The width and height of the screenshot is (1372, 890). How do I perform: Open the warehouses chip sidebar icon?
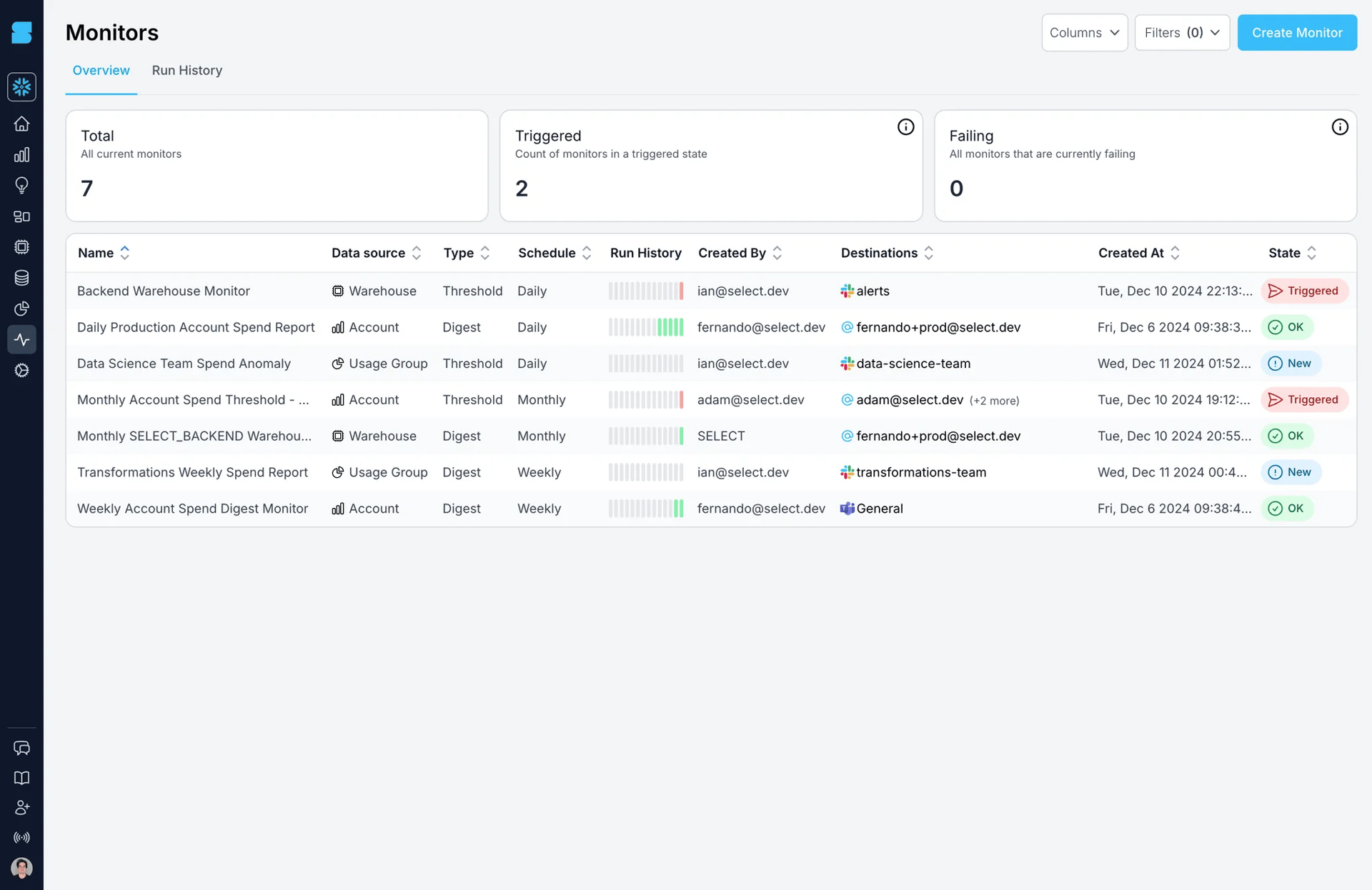pos(21,247)
